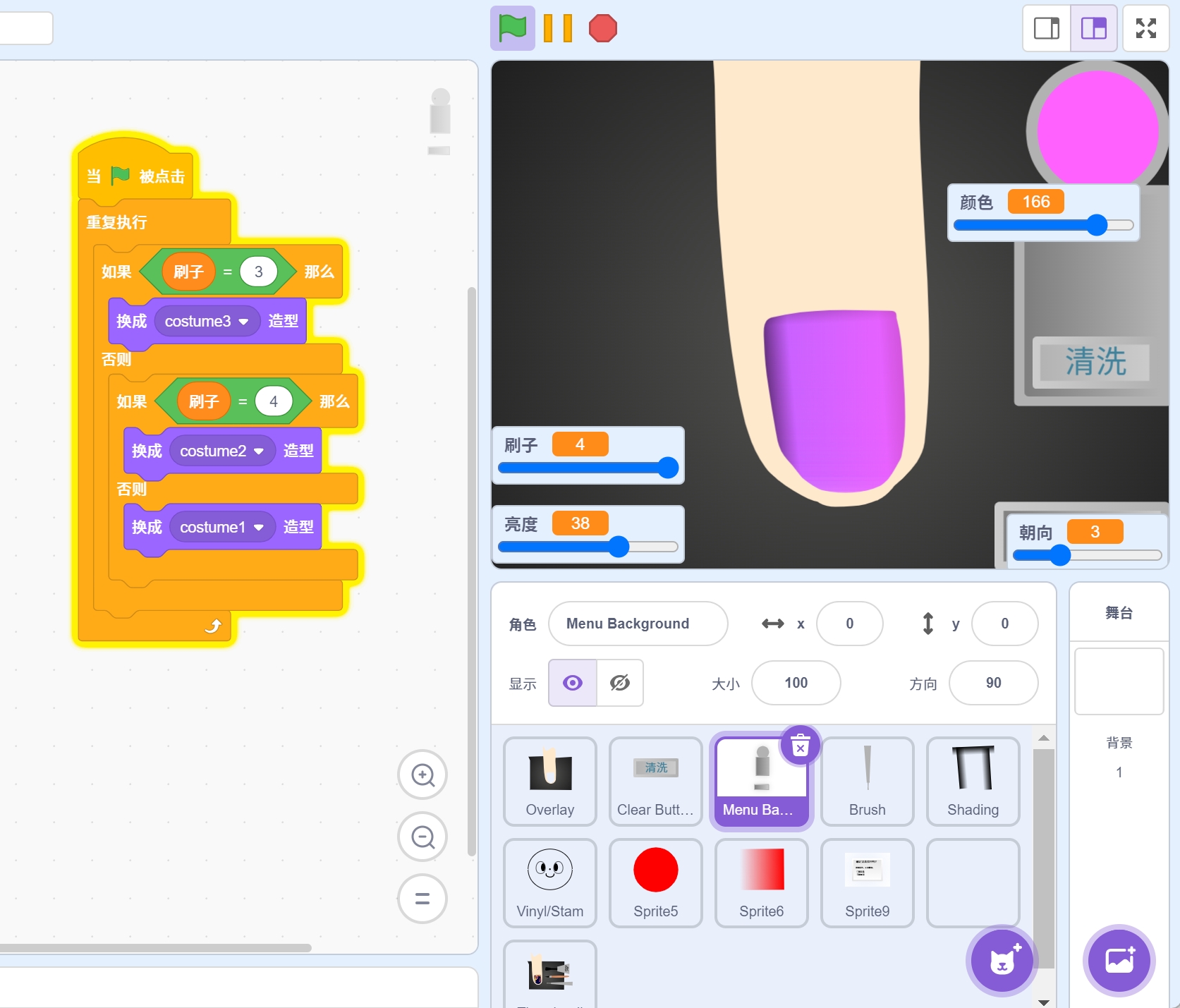The height and width of the screenshot is (1008, 1180).
Task: Show the sprite using the eye toggle
Action: (573, 683)
